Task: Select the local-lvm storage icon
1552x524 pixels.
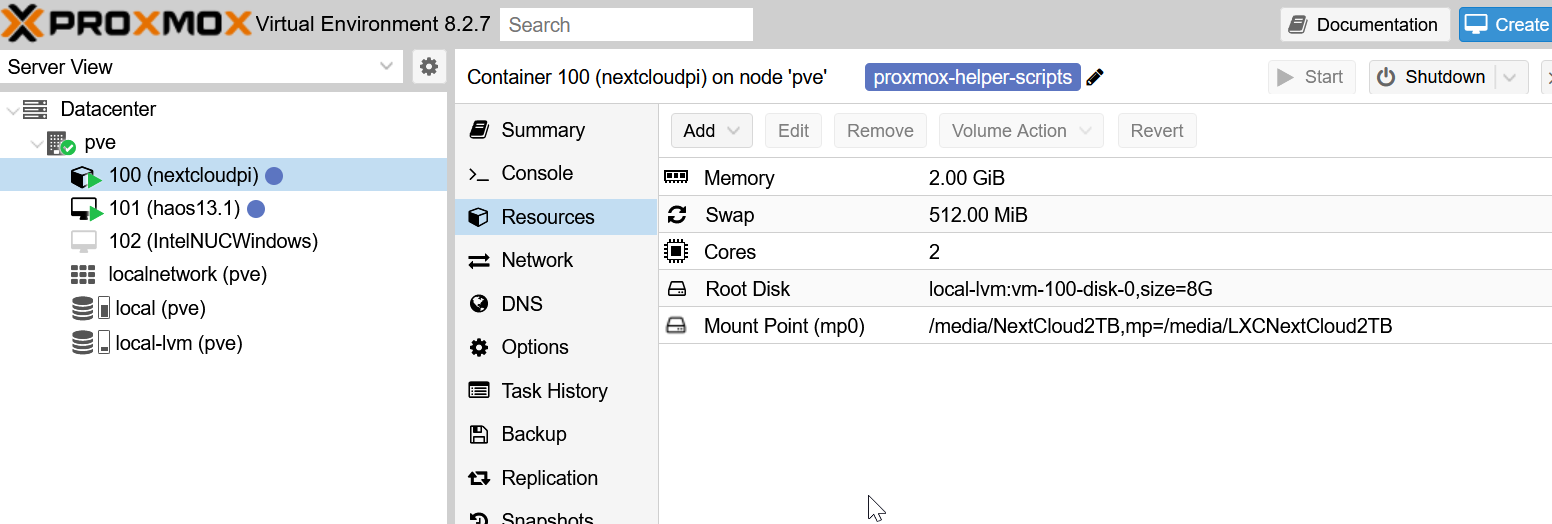Action: point(83,344)
